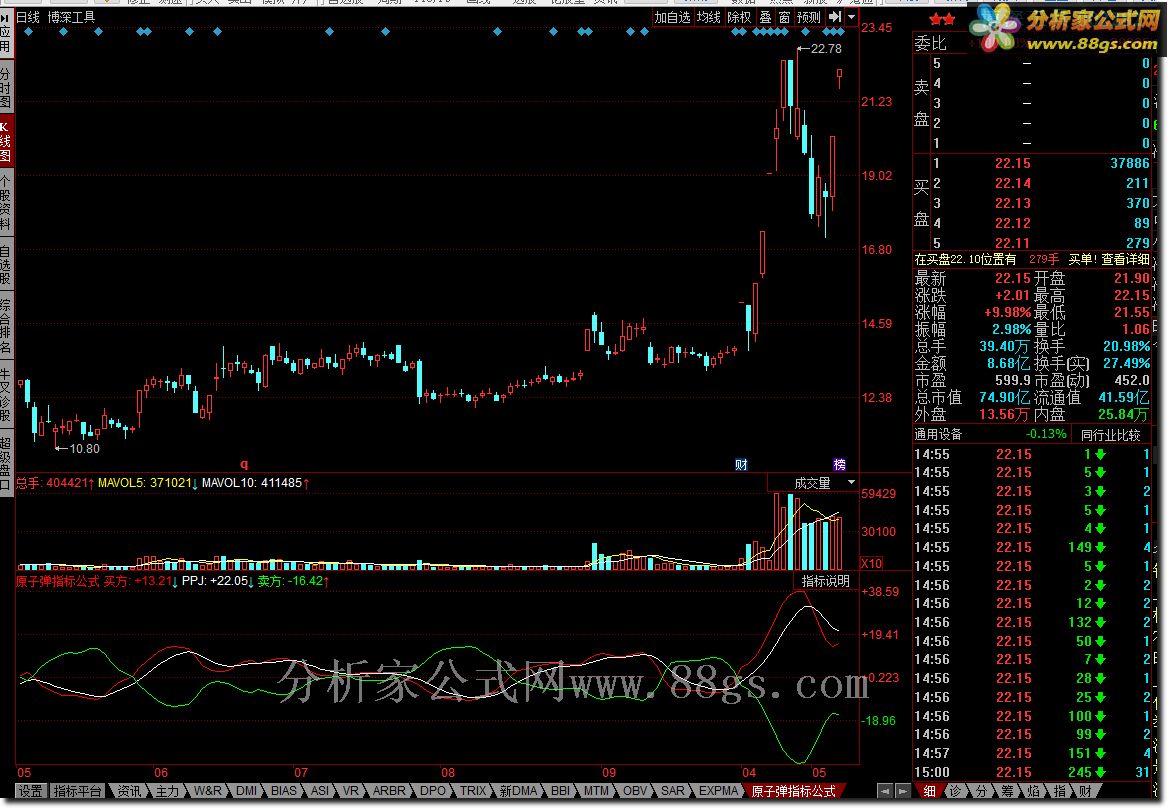Open 综合排名 ranking sidebar tab
The height and width of the screenshot is (809, 1169).
(6, 326)
